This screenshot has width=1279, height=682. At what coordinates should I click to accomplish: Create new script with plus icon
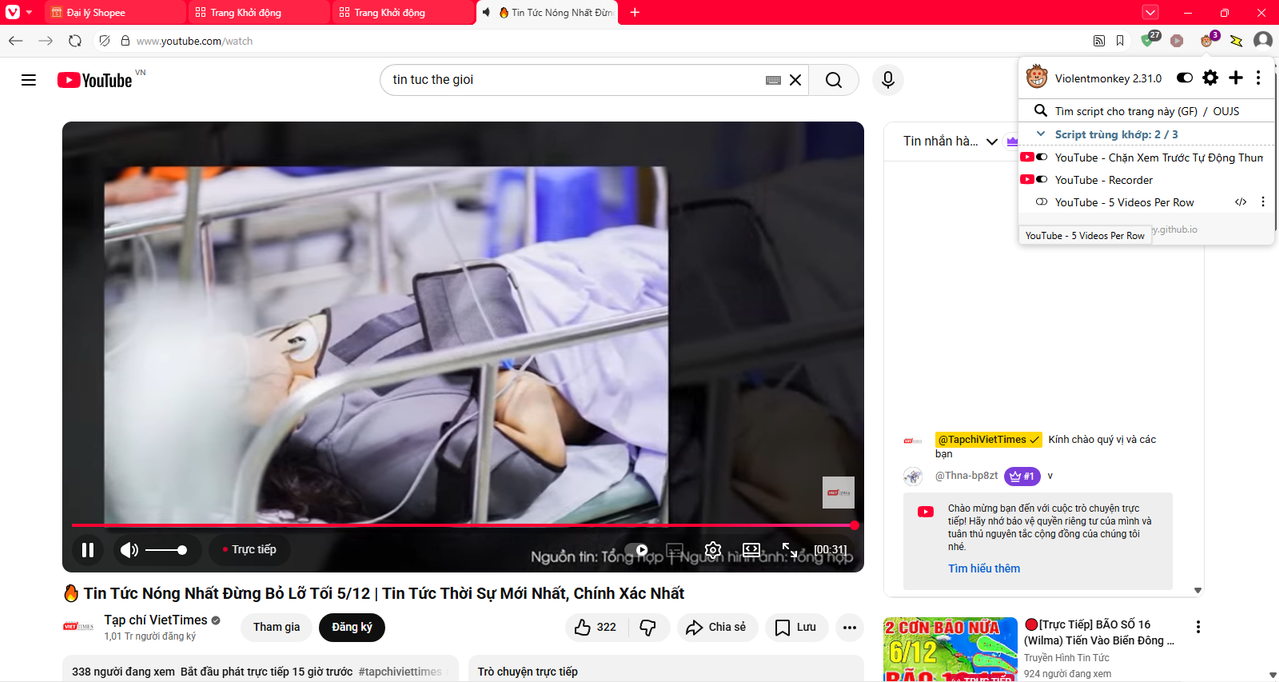1236,78
